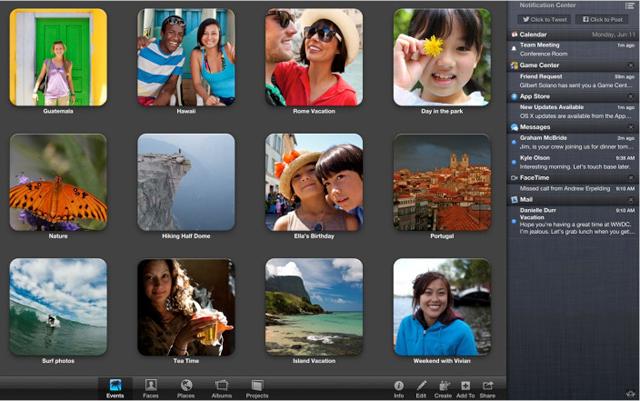Screen dimensions: 640x401
Task: Switch to the Faces view
Action: [150, 387]
